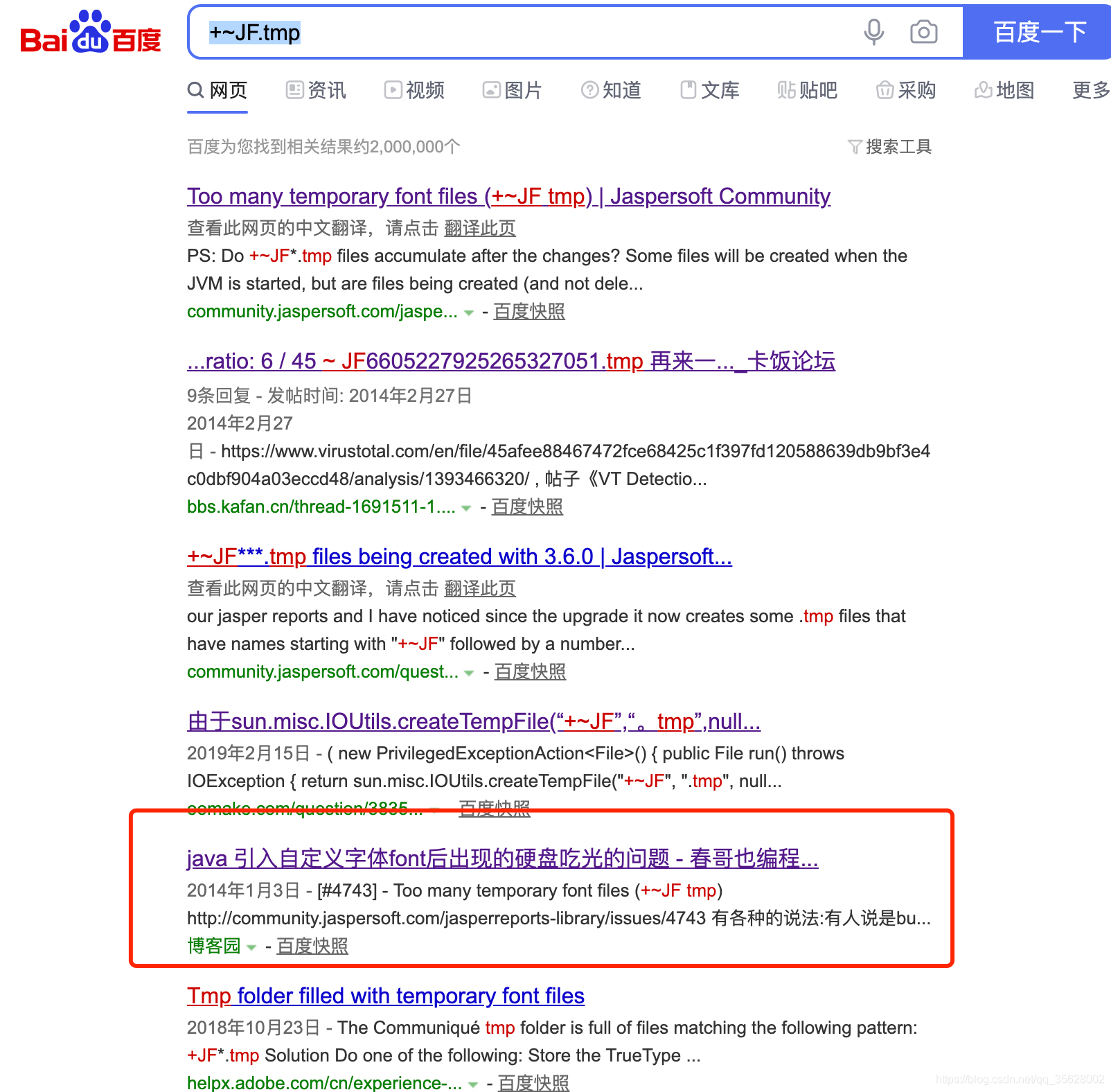
Task: Click 翻译此页 under first Jaspersoft result
Action: click(x=480, y=228)
